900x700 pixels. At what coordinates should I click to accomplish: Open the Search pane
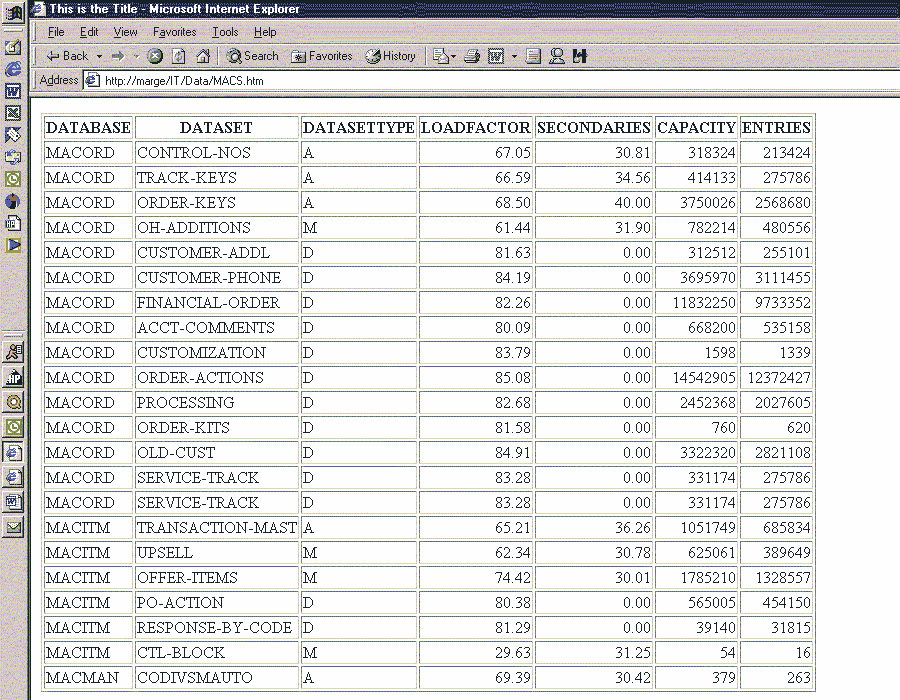pos(252,56)
